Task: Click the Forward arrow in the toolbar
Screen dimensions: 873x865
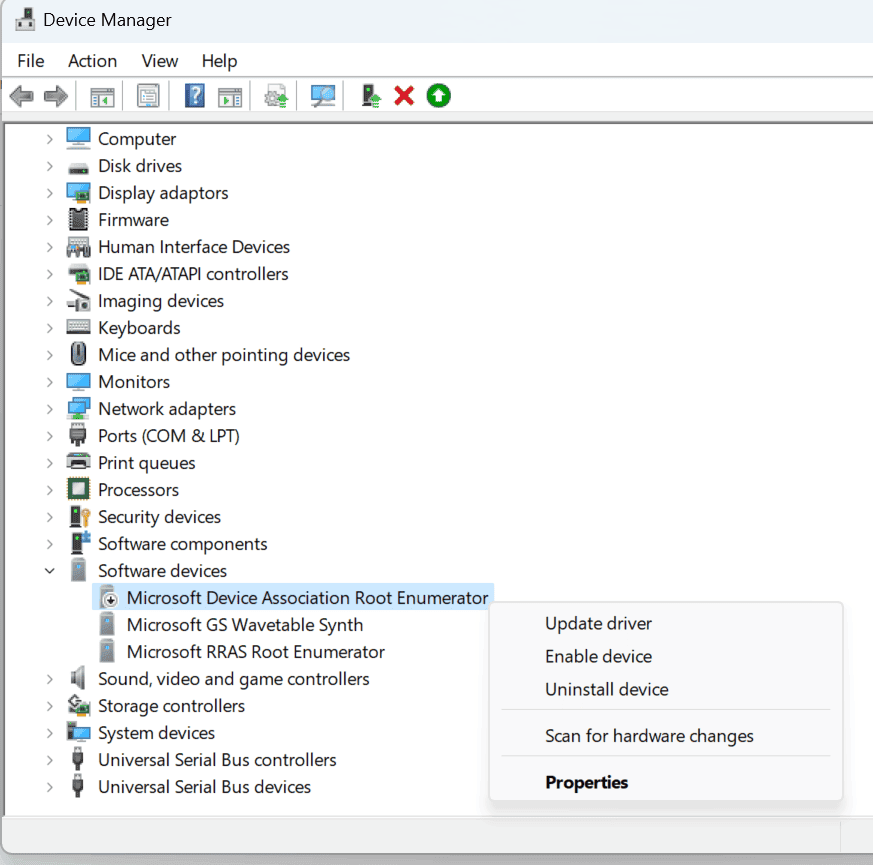Action: point(56,96)
